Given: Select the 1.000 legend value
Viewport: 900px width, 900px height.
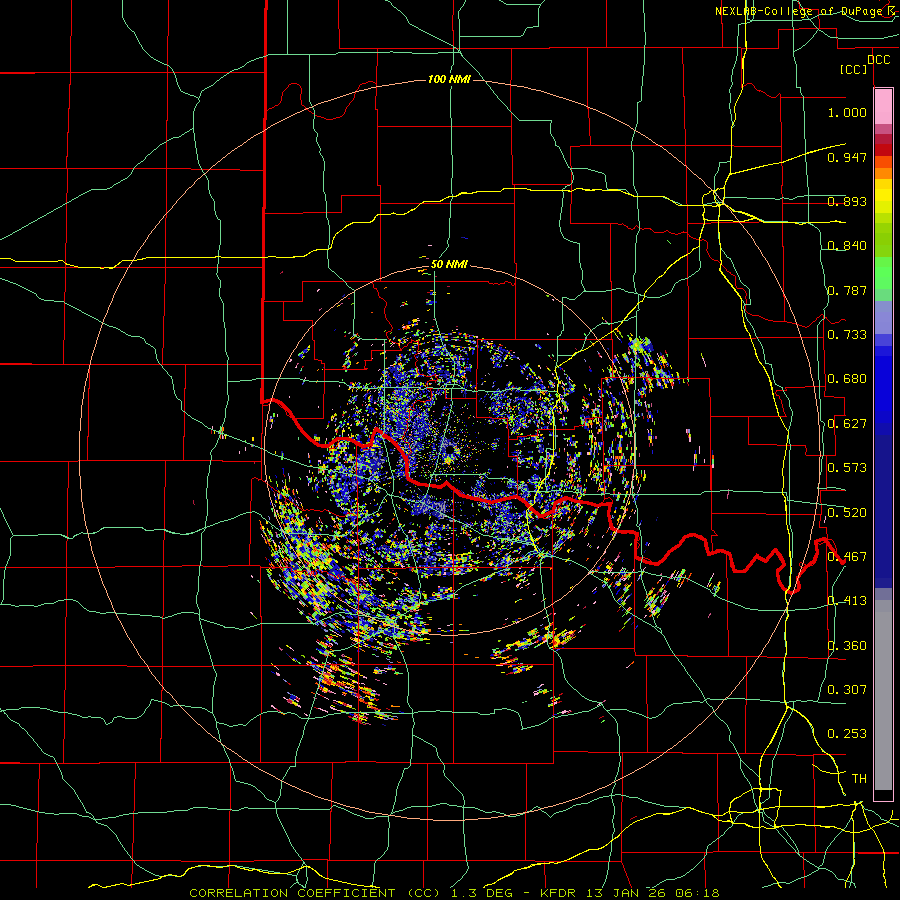Looking at the screenshot, I should click(x=847, y=112).
